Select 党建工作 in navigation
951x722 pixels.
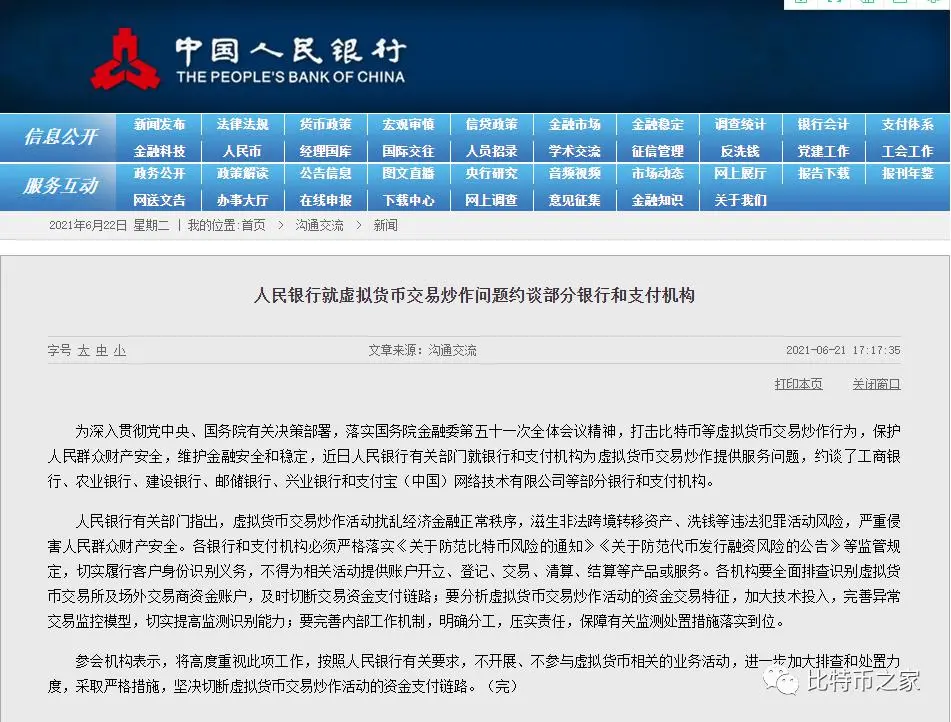(x=823, y=151)
